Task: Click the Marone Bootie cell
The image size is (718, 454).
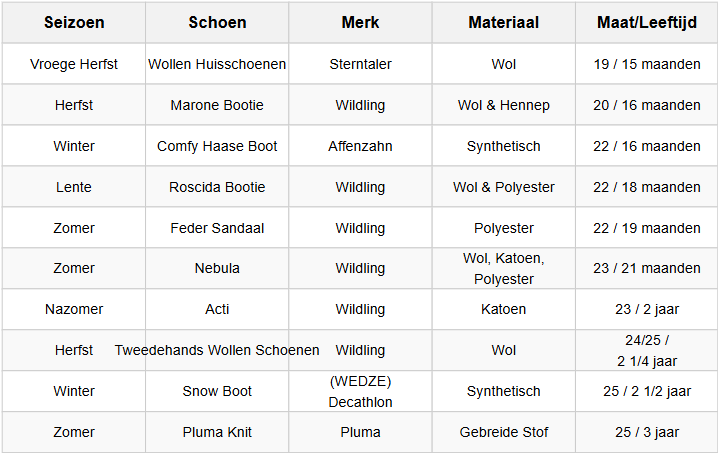Action: pos(217,105)
